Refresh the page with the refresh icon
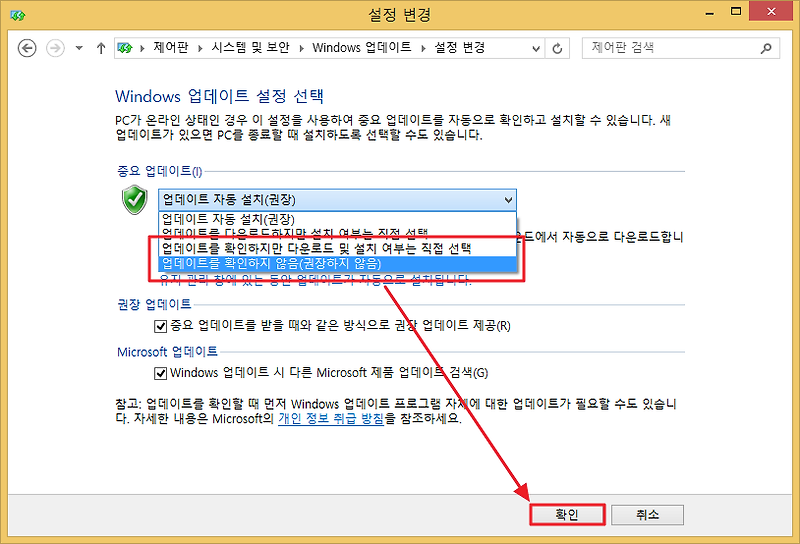This screenshot has height=544, width=800. coord(557,48)
